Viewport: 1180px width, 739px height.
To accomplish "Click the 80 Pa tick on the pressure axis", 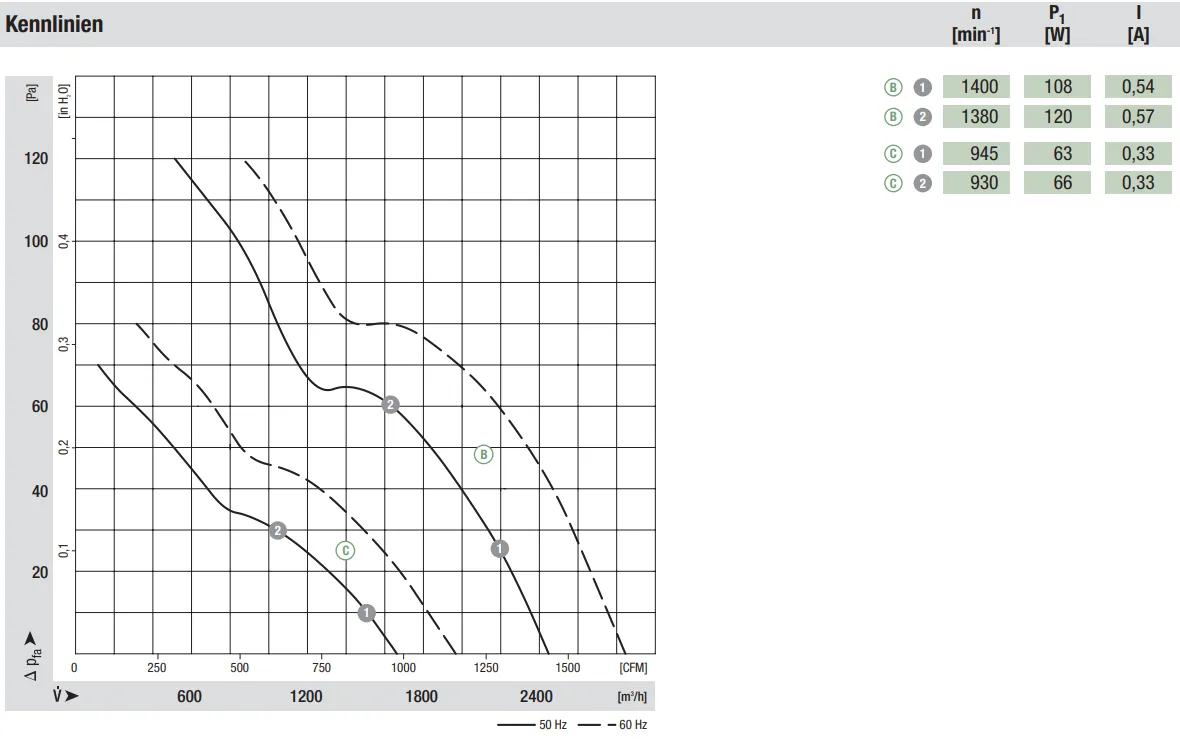I will 40,324.
